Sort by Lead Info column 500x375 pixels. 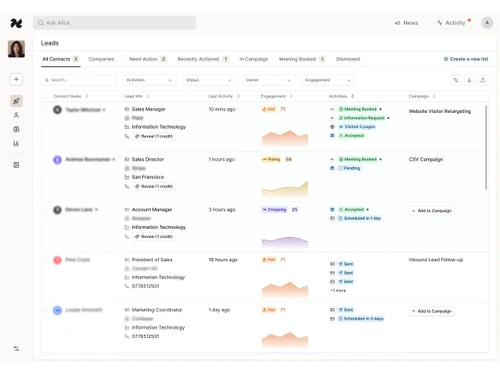(x=137, y=96)
